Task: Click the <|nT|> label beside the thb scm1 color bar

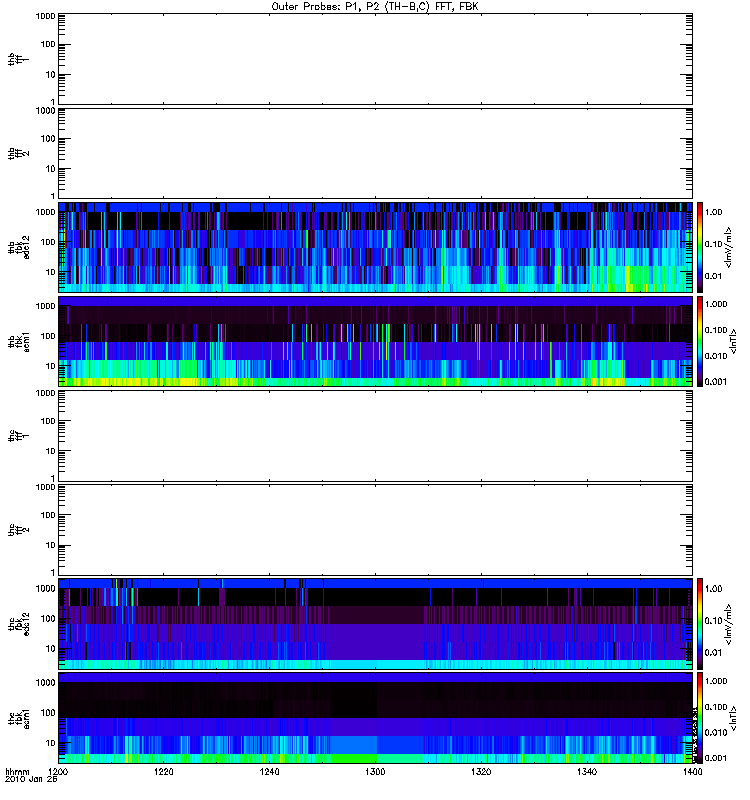Action: point(734,341)
